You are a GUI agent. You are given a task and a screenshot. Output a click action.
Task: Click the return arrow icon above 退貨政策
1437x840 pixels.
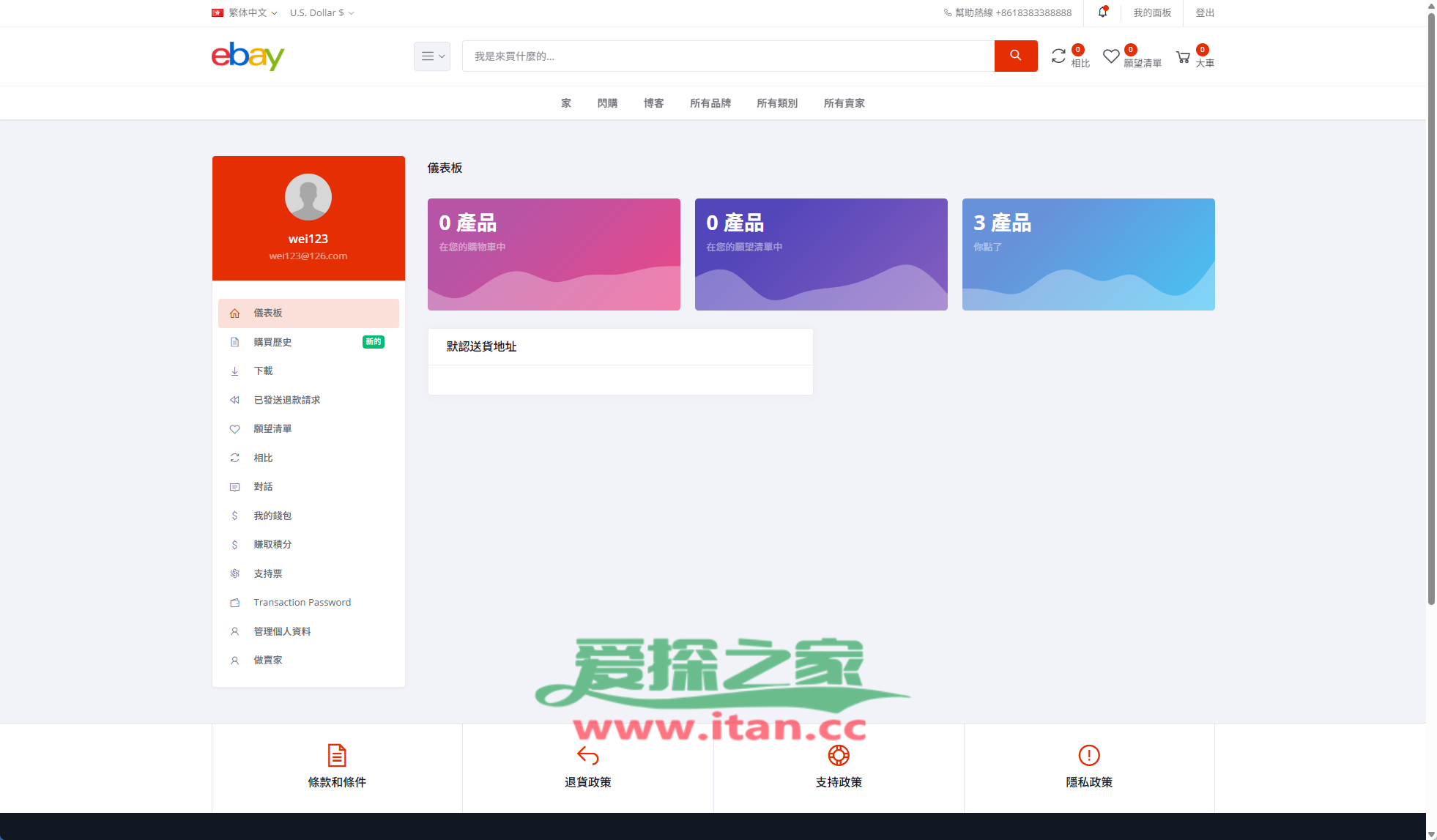pos(587,755)
